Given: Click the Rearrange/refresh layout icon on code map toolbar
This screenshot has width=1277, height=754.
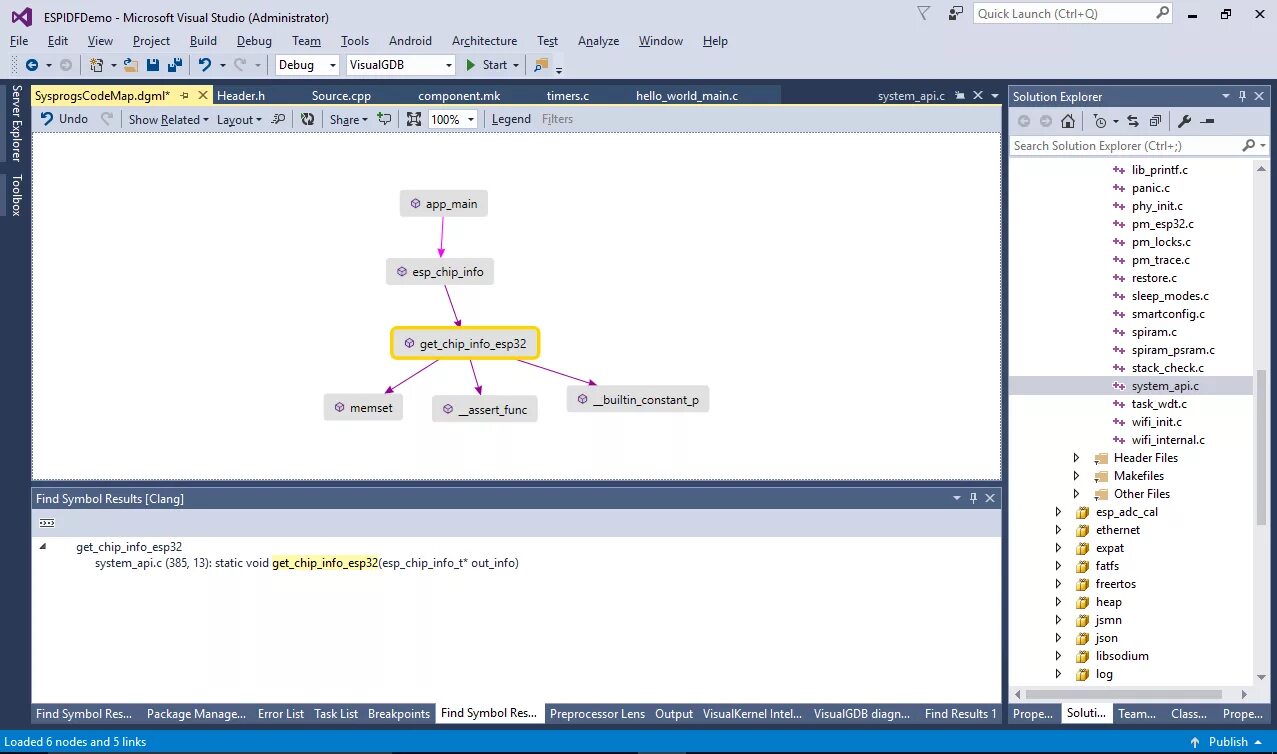Looking at the screenshot, I should [308, 119].
